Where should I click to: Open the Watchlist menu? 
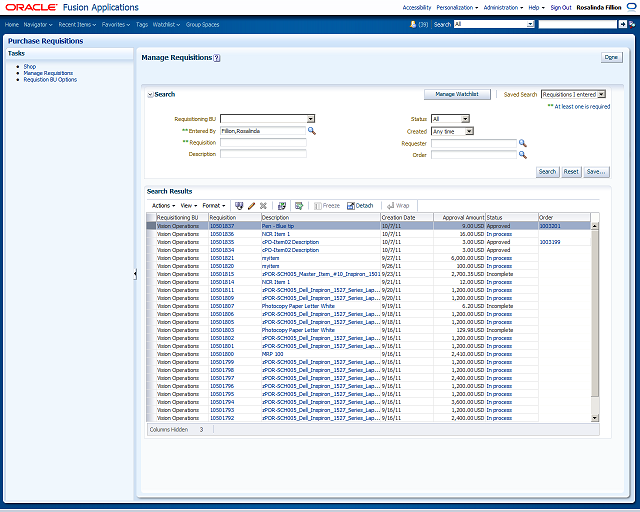pos(166,24)
